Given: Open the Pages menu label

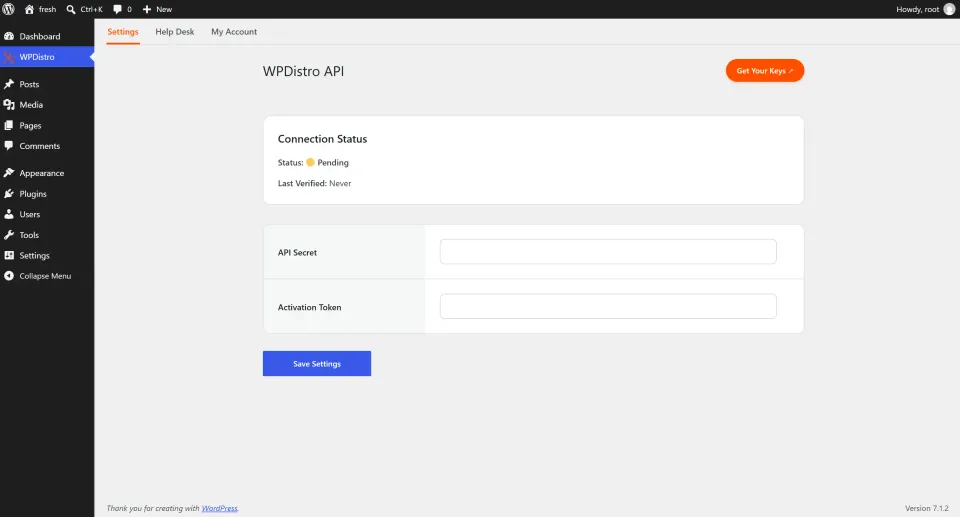Looking at the screenshot, I should pos(31,126).
